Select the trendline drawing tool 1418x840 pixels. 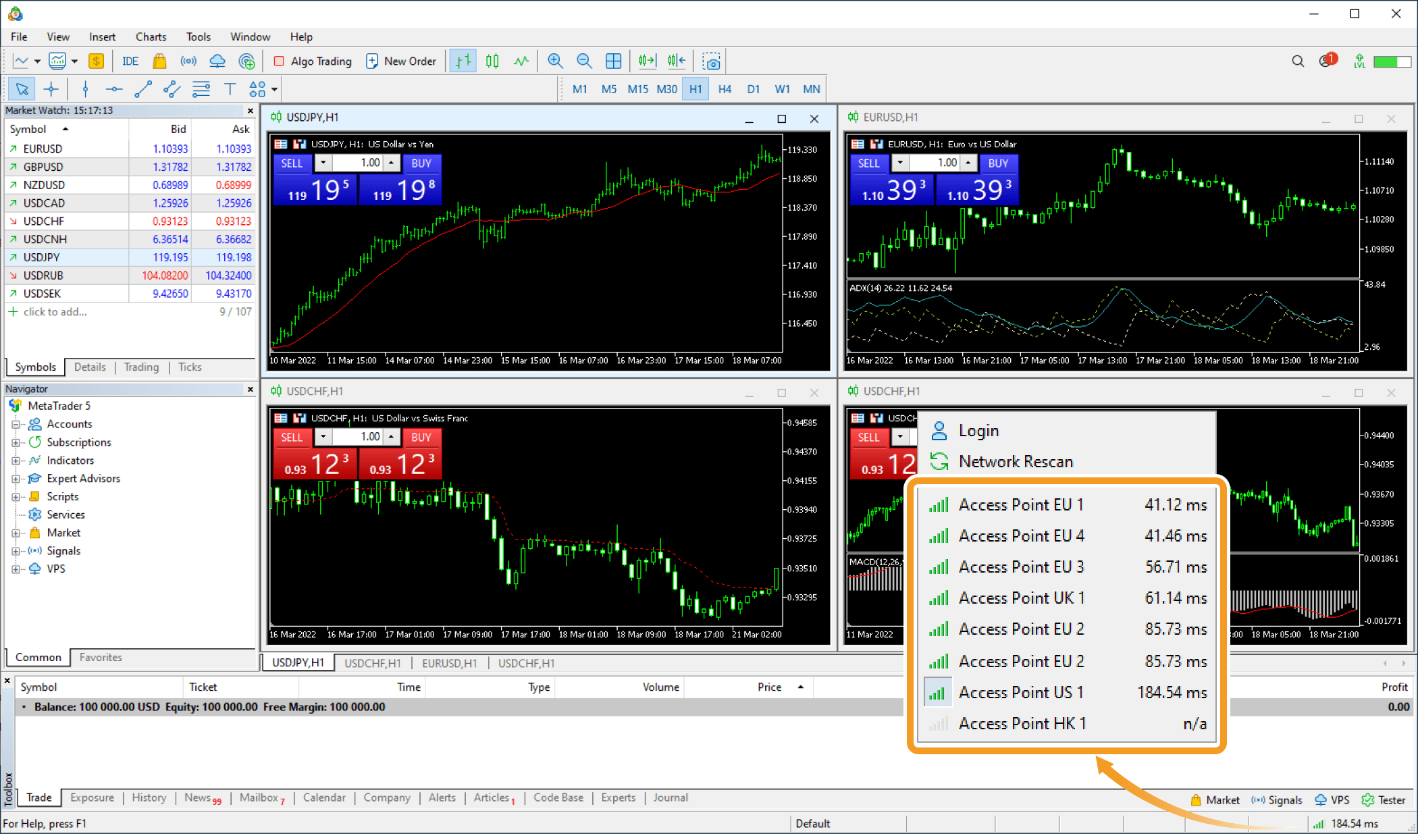[x=143, y=89]
